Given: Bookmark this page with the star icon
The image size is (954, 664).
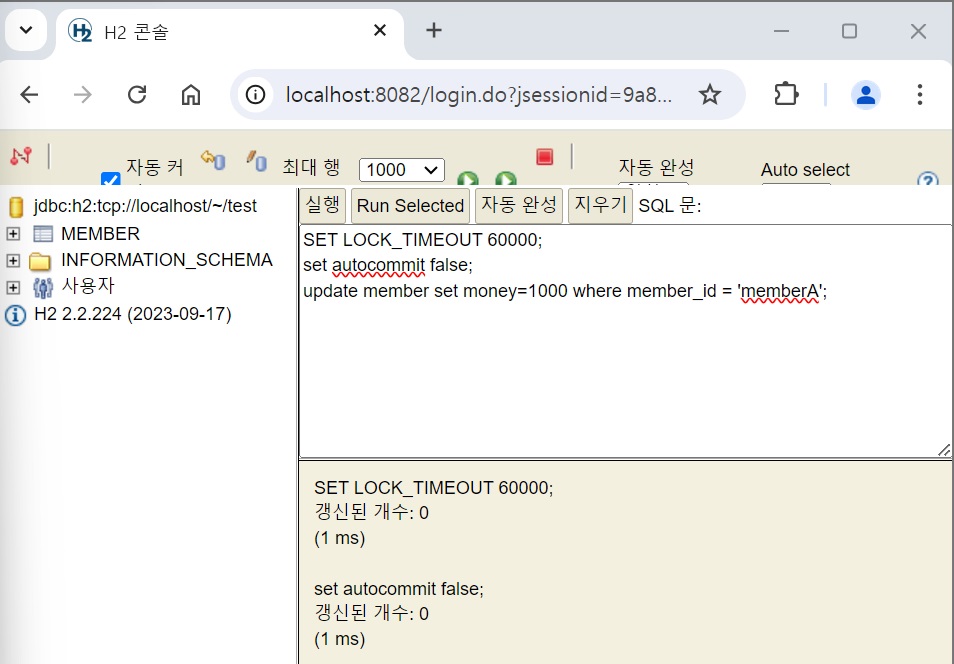Looking at the screenshot, I should [709, 94].
